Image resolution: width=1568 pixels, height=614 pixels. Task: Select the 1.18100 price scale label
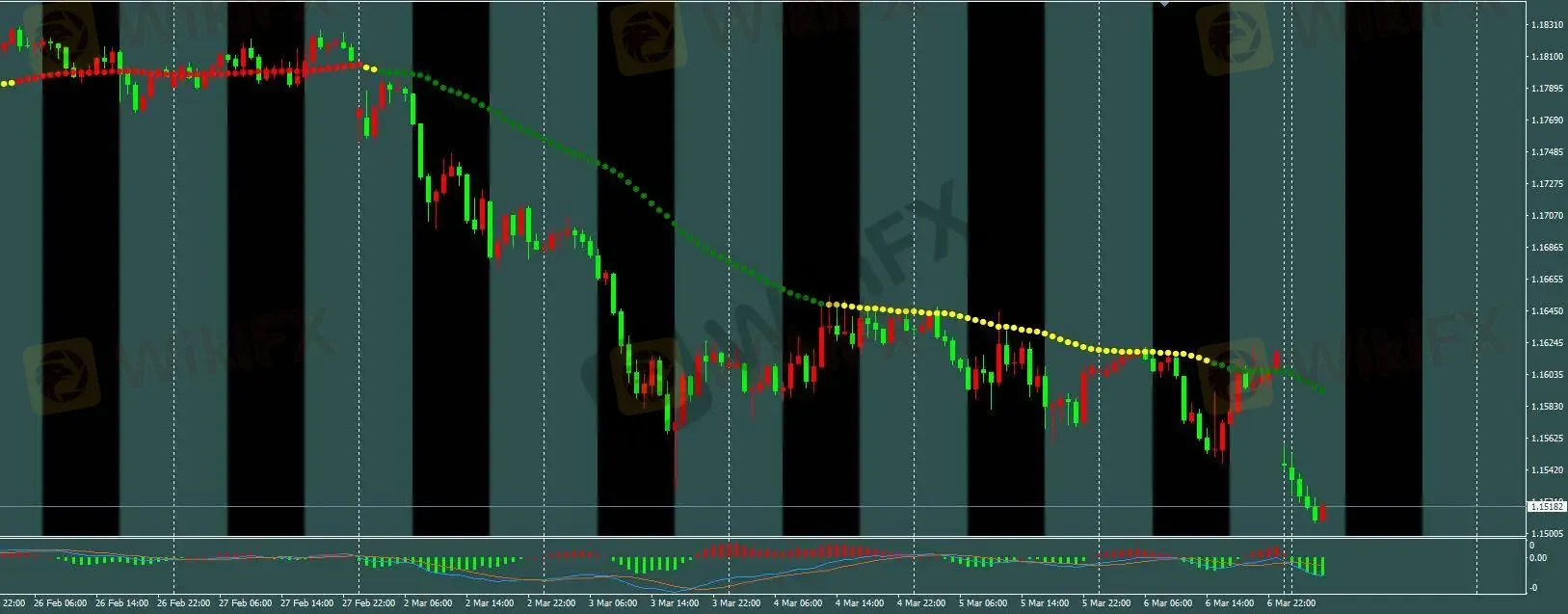(x=1546, y=57)
